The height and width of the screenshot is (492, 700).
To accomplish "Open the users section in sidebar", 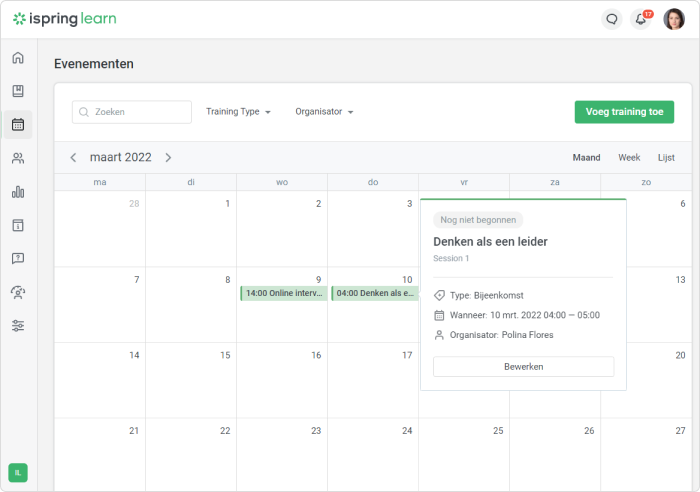I will click(18, 158).
